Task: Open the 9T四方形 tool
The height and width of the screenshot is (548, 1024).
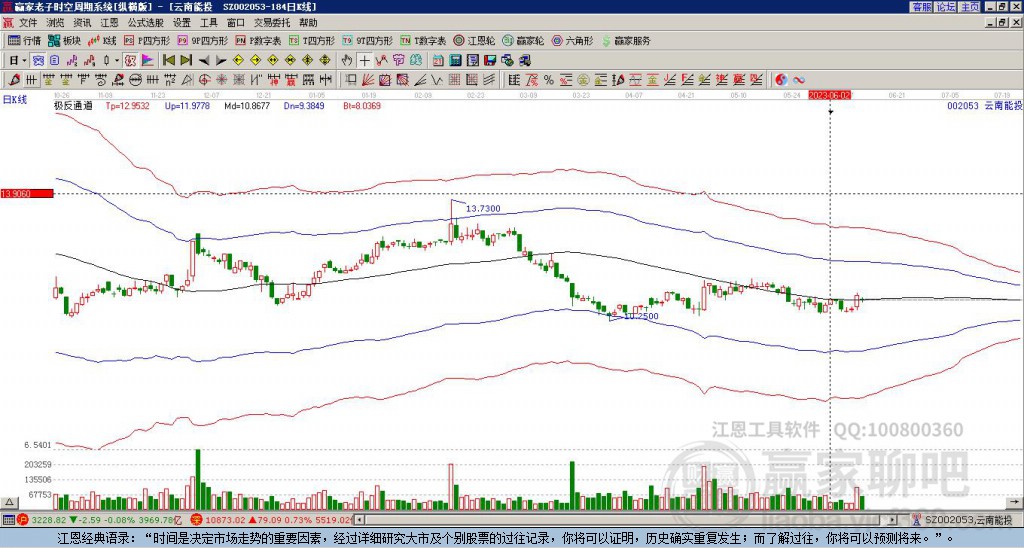Action: click(x=368, y=40)
